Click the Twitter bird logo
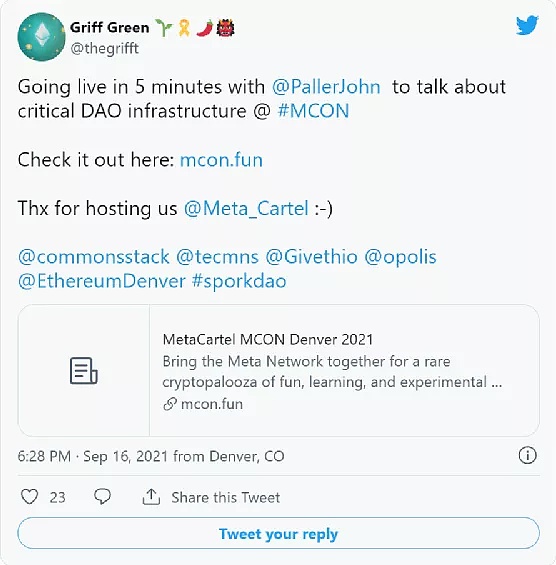556x565 pixels. (527, 25)
